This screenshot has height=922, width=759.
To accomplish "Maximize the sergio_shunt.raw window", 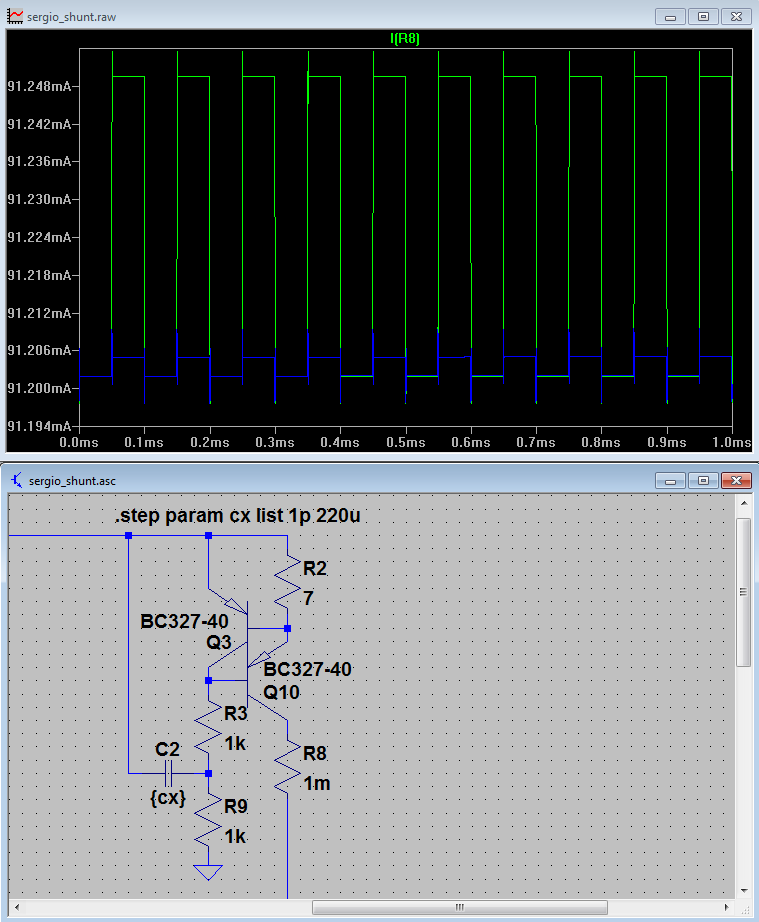I will click(703, 17).
